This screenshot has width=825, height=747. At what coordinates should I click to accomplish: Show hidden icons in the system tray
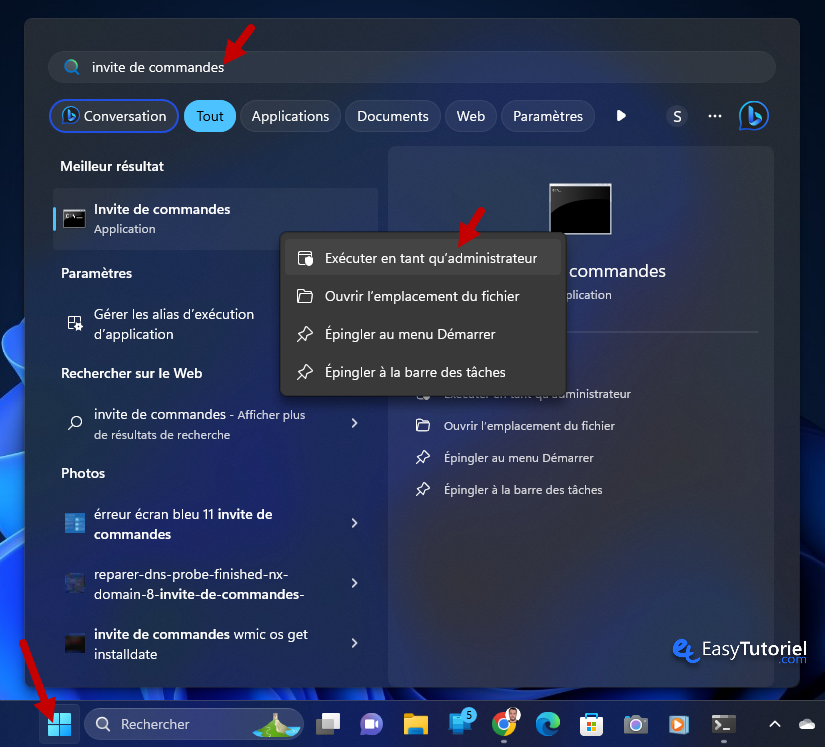(x=774, y=723)
